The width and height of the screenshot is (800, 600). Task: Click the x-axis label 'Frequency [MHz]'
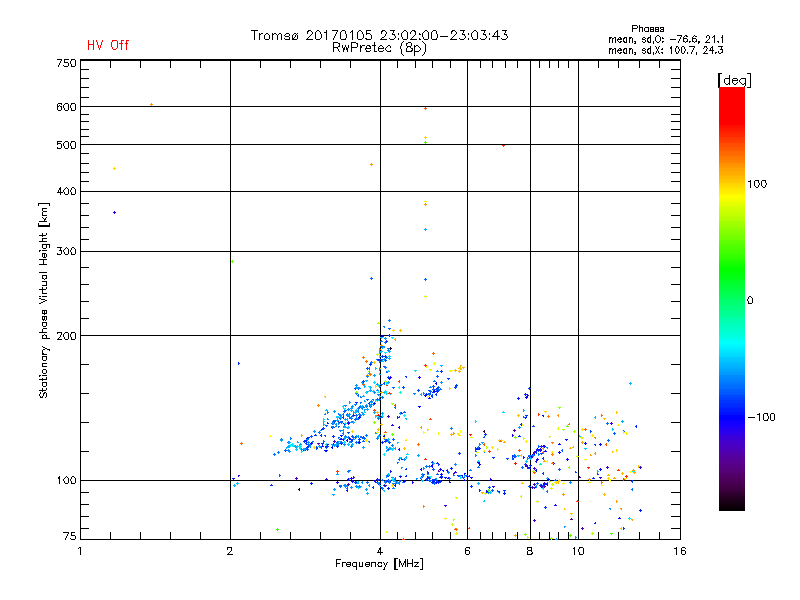click(379, 564)
